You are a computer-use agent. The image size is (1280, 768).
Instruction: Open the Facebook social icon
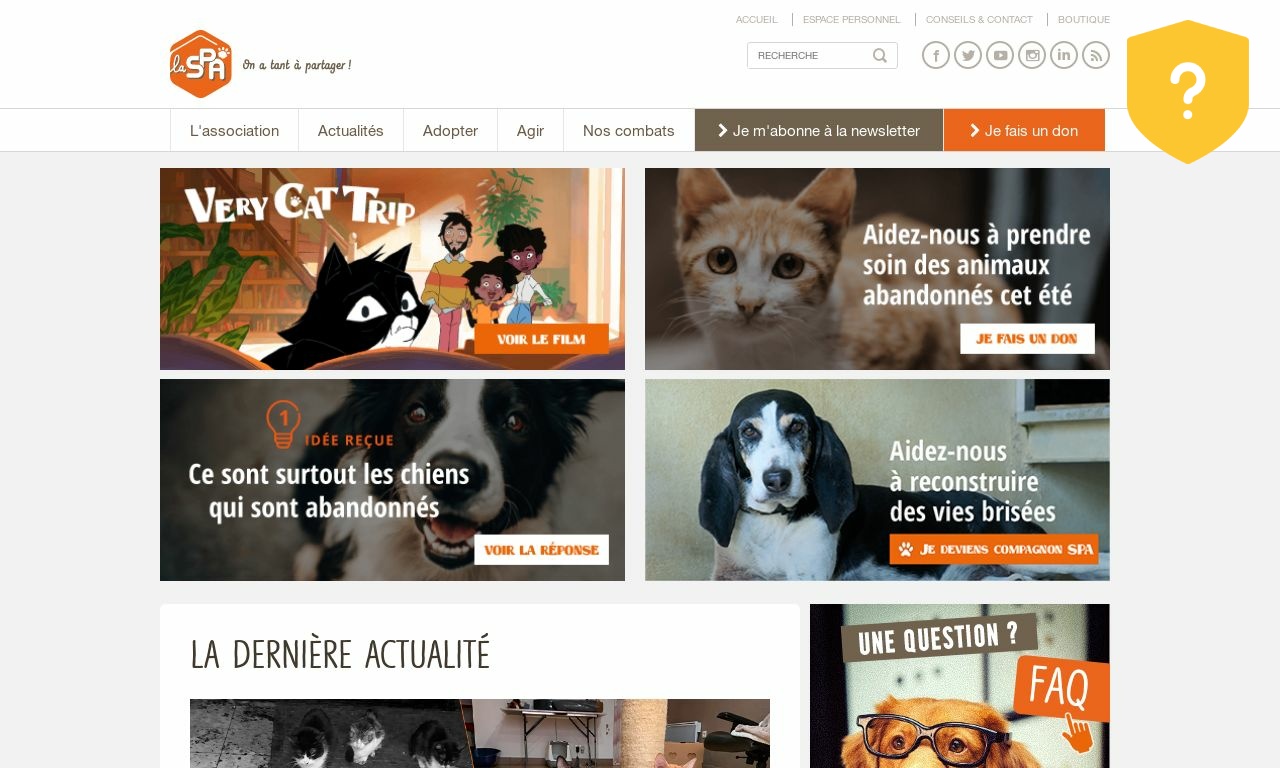936,55
